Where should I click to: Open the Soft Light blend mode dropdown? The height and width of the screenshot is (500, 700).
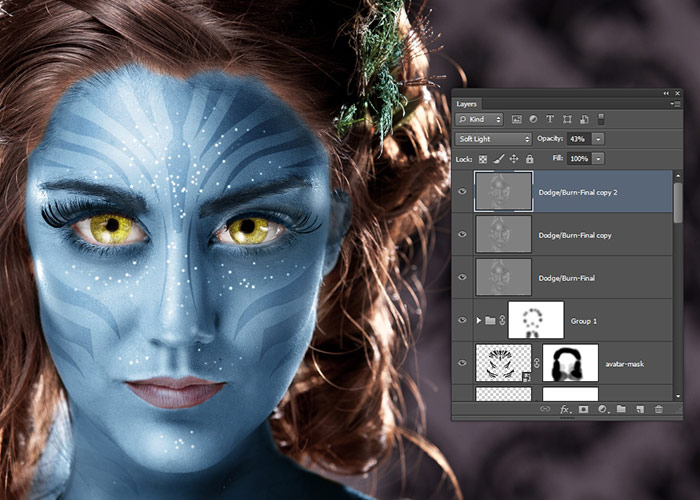click(493, 139)
